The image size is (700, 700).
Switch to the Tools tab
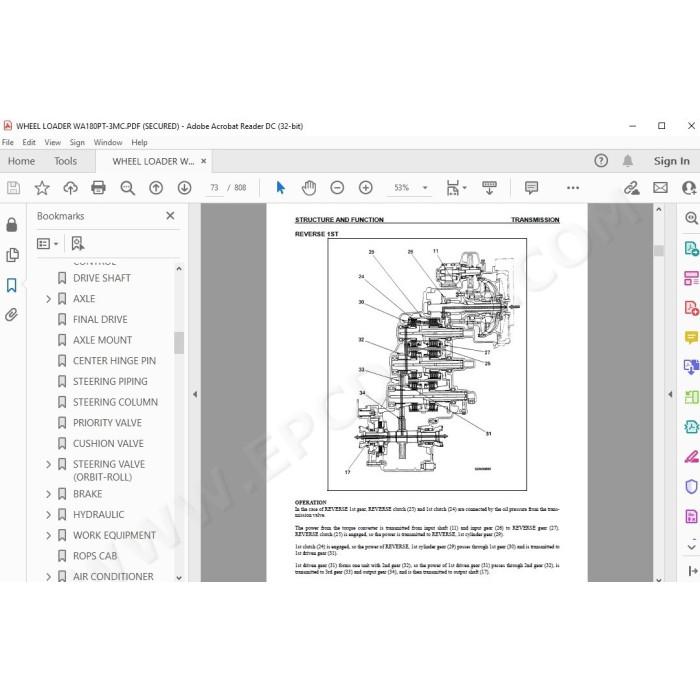click(65, 161)
